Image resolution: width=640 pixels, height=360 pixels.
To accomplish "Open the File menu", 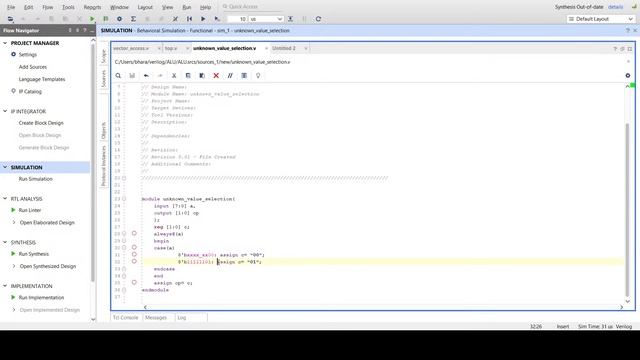I will click(x=11, y=7).
